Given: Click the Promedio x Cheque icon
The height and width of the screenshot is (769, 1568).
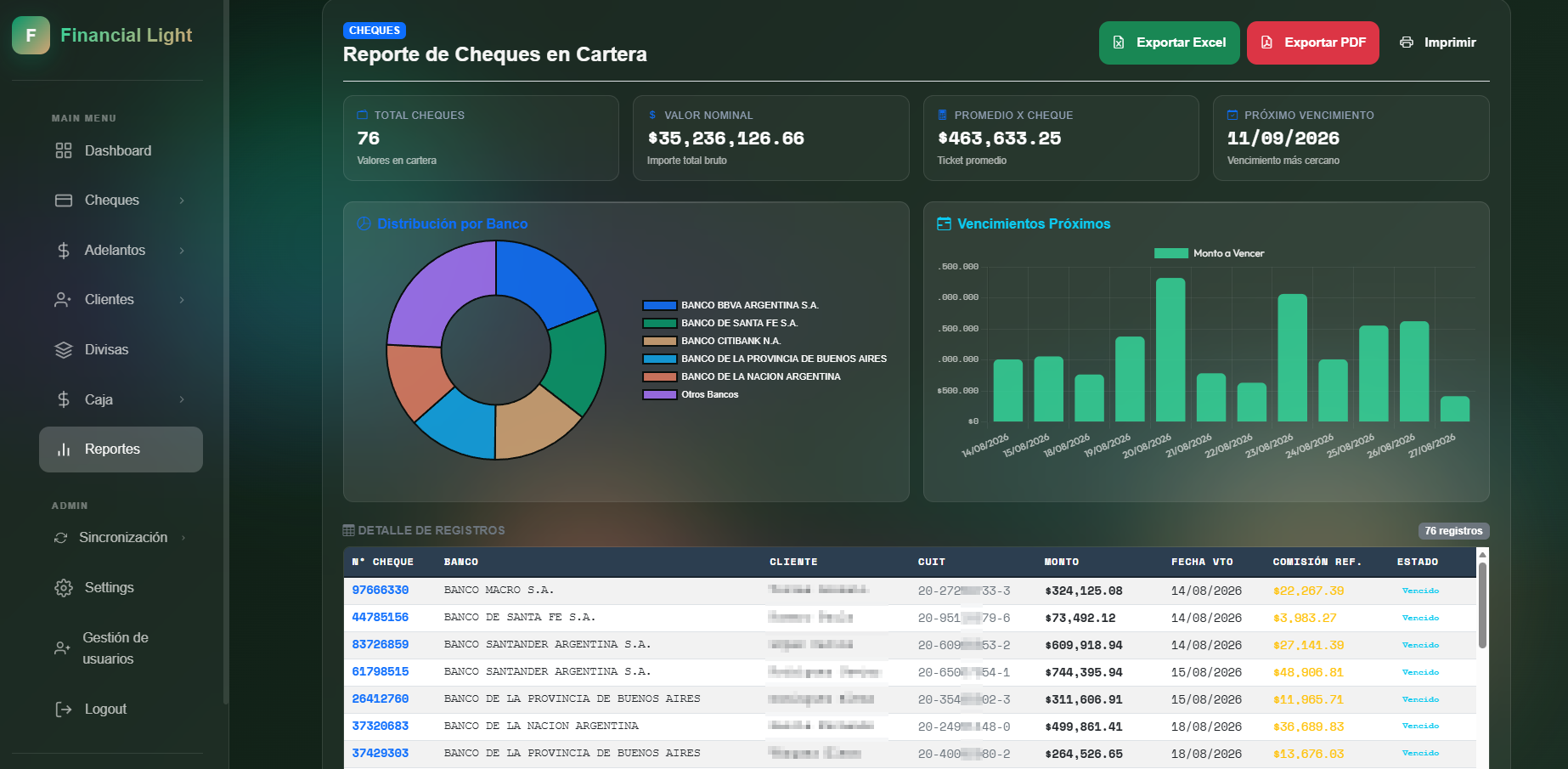Looking at the screenshot, I should point(942,115).
